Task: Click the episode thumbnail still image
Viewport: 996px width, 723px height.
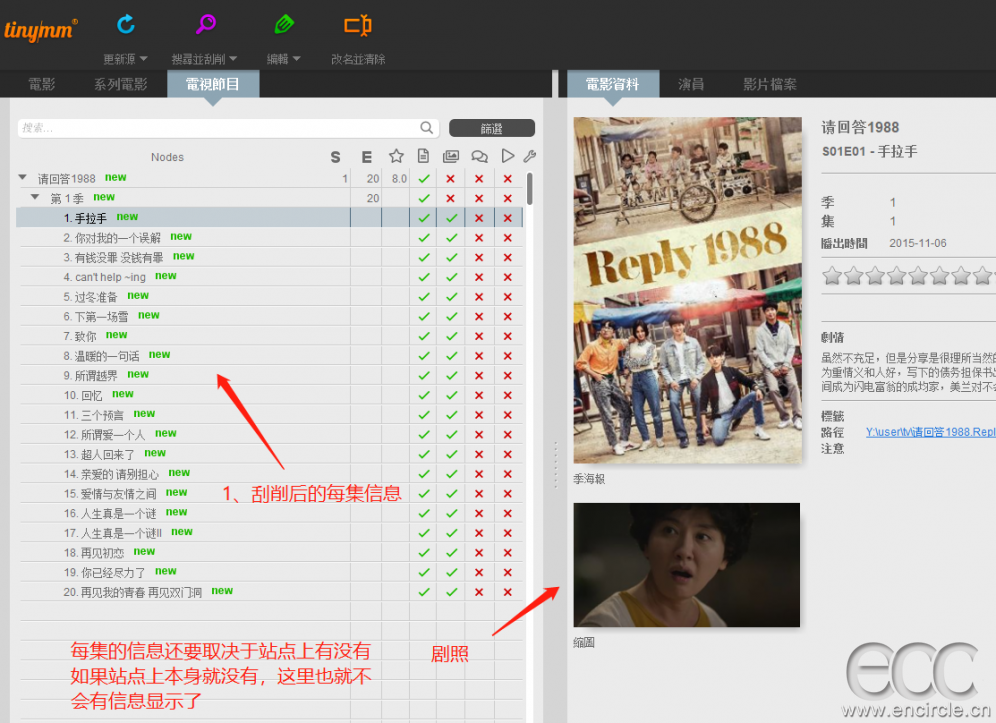Action: pos(687,565)
